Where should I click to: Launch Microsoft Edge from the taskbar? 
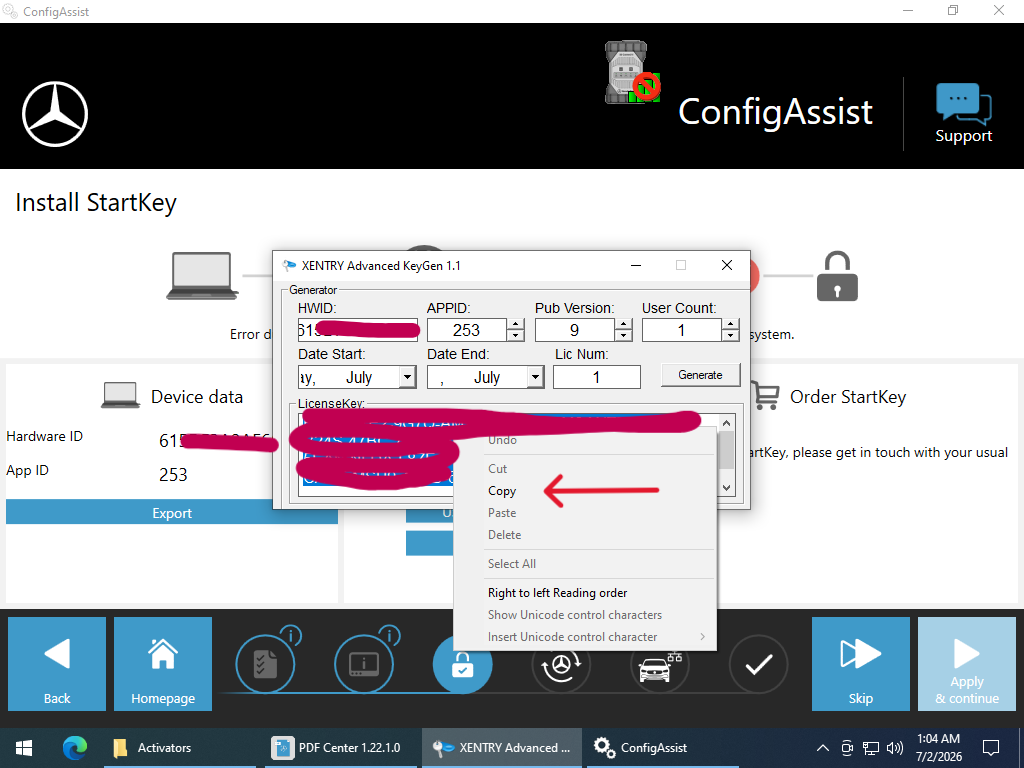pyautogui.click(x=74, y=748)
